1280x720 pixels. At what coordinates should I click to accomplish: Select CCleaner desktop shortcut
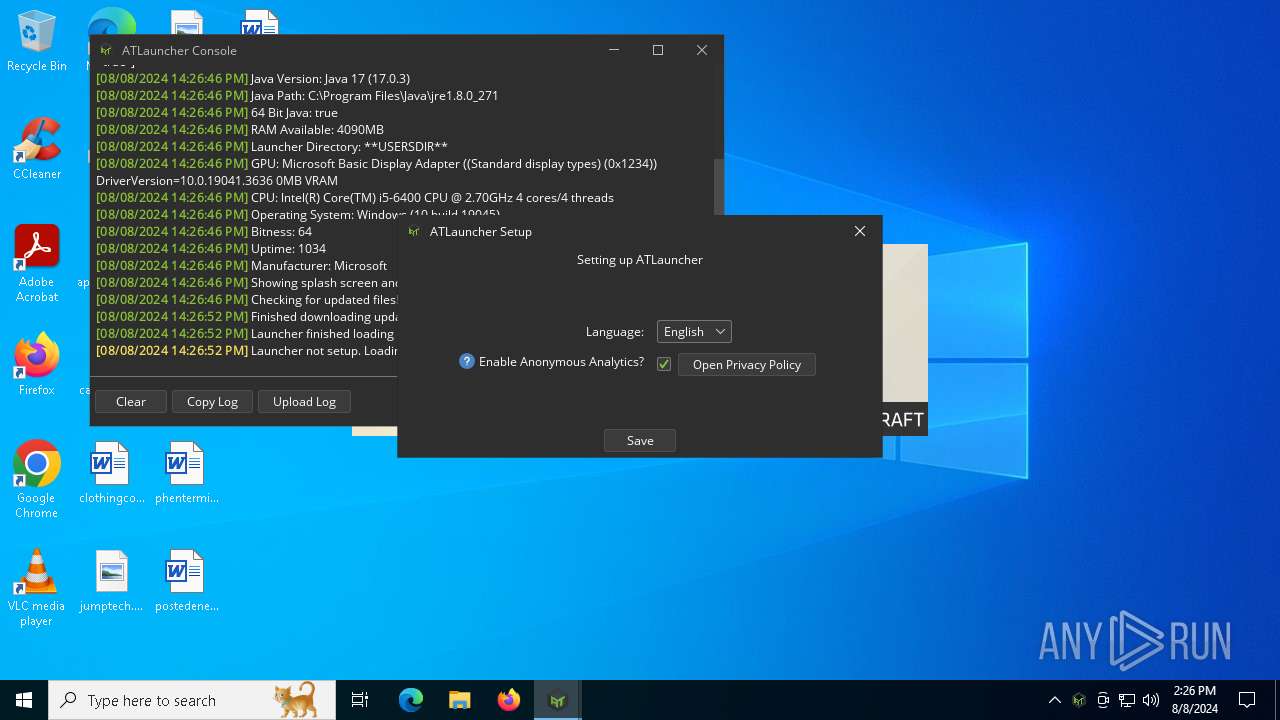[37, 149]
